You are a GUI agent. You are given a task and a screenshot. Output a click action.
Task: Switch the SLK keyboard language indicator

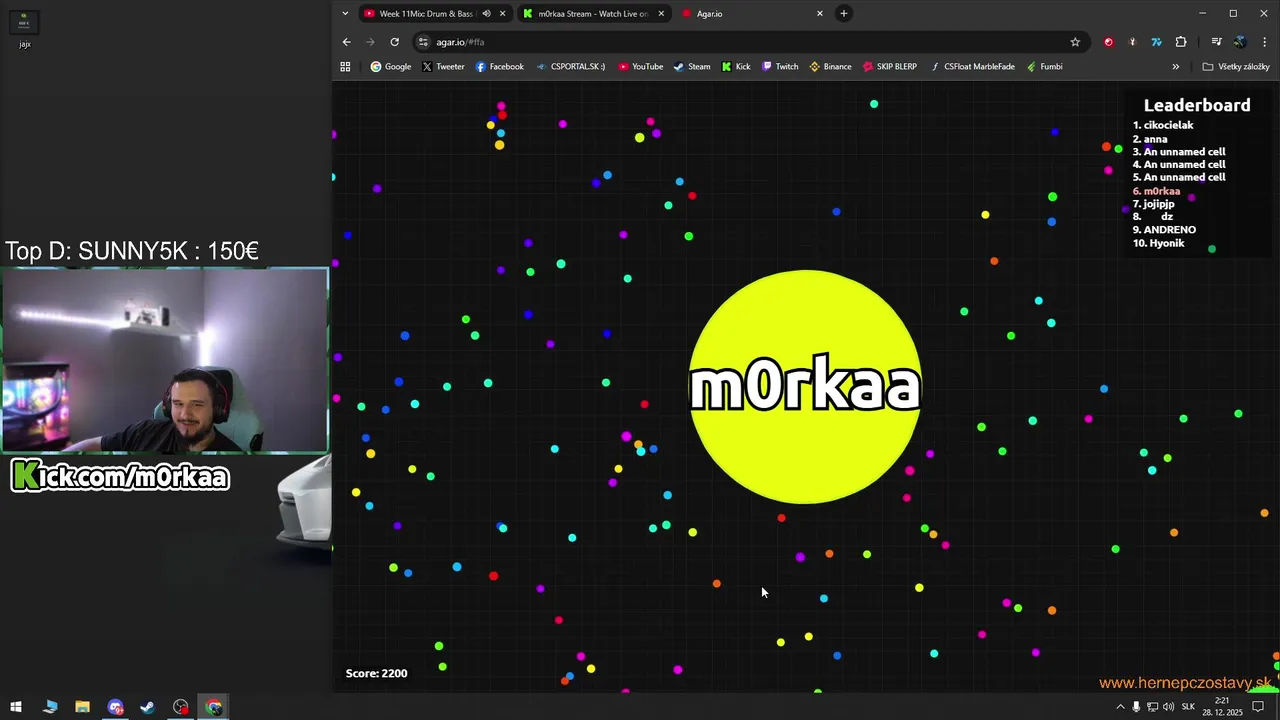click(1188, 707)
